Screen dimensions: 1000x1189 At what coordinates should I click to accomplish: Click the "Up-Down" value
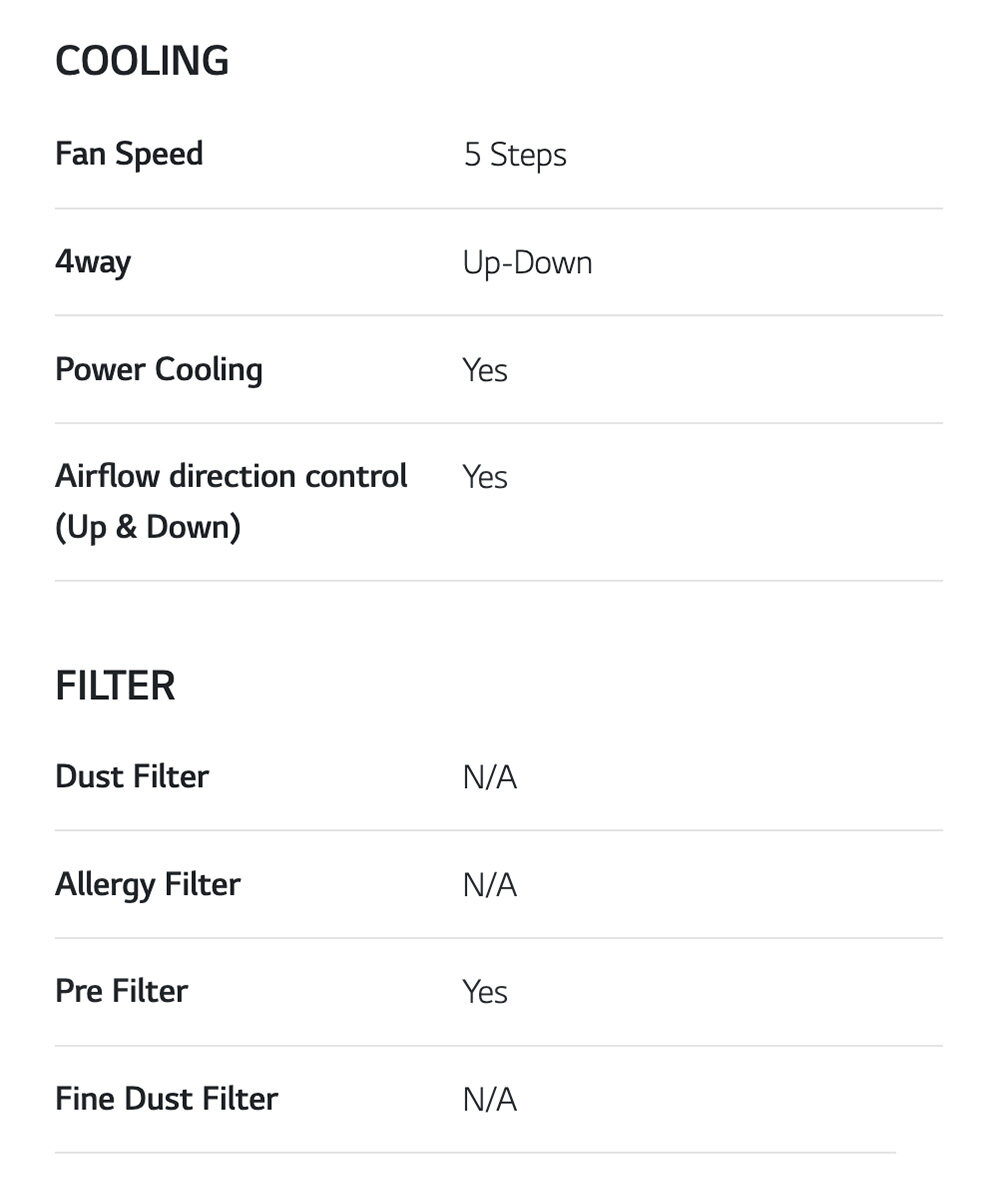coord(527,263)
